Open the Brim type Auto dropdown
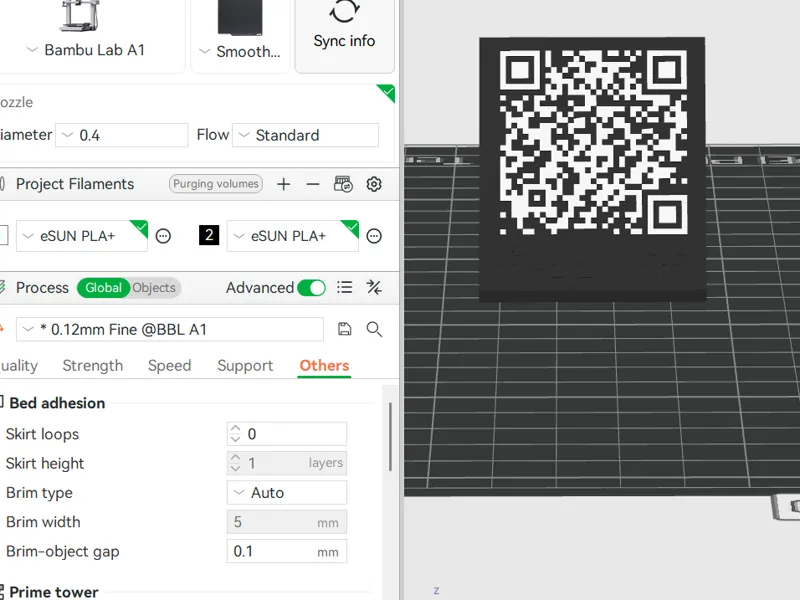The height and width of the screenshot is (600, 800). (287, 492)
